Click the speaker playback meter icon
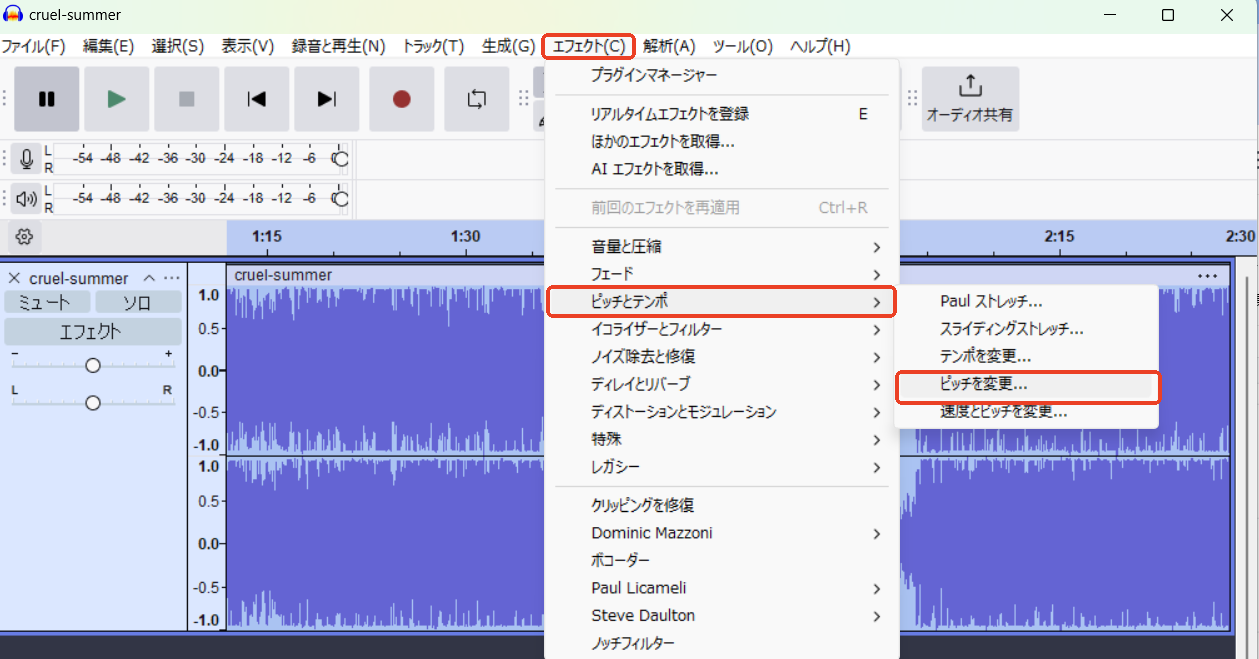This screenshot has height=659, width=1259. (x=25, y=198)
